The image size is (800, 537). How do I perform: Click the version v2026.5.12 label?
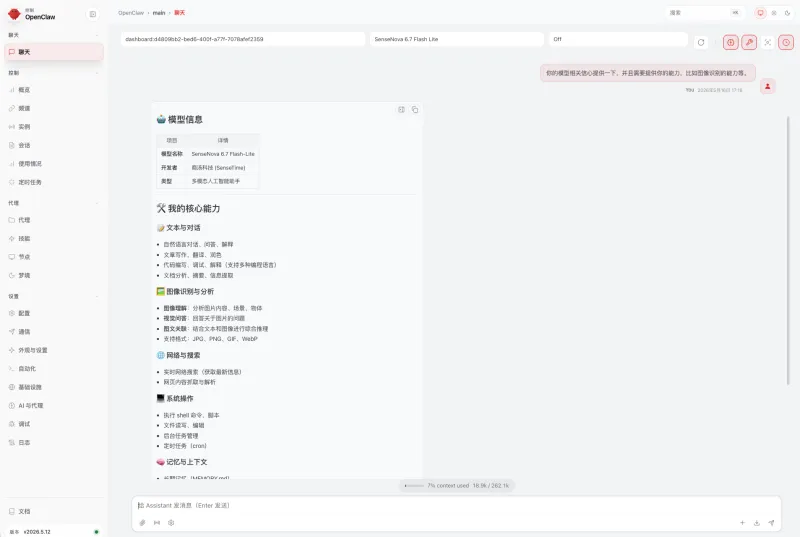point(37,532)
